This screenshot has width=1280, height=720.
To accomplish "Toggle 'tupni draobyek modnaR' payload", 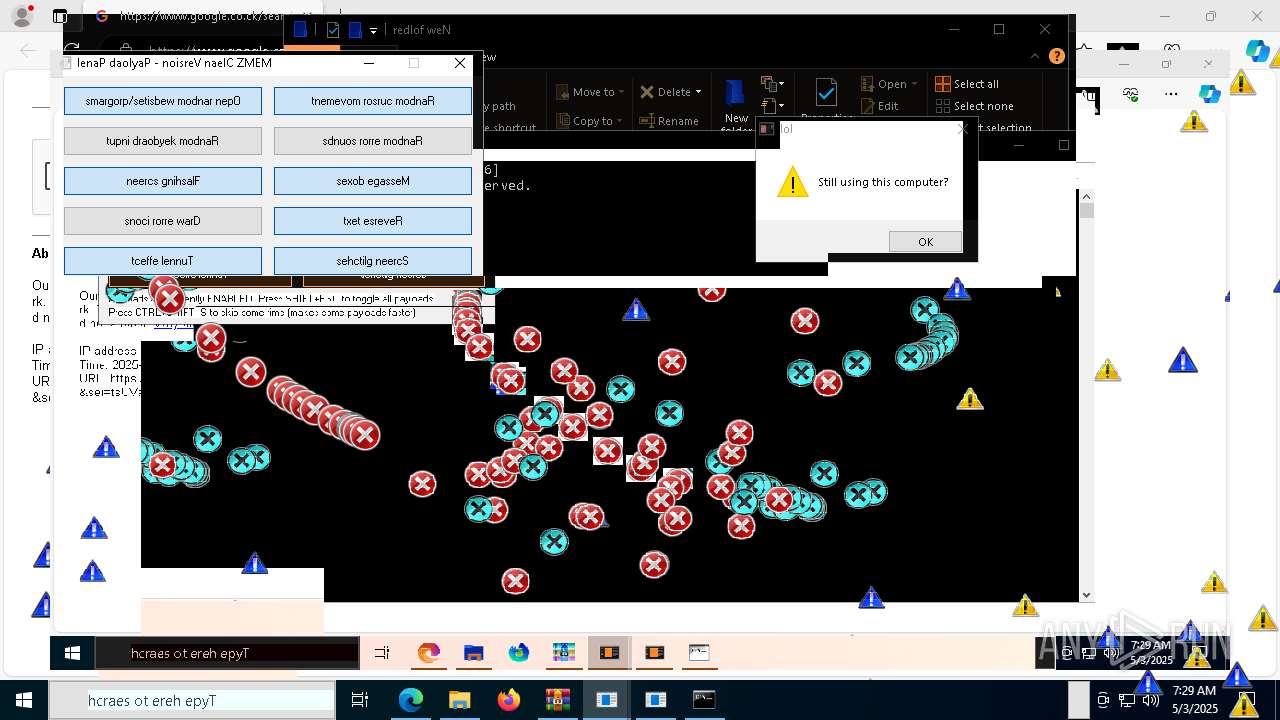I will pos(163,141).
